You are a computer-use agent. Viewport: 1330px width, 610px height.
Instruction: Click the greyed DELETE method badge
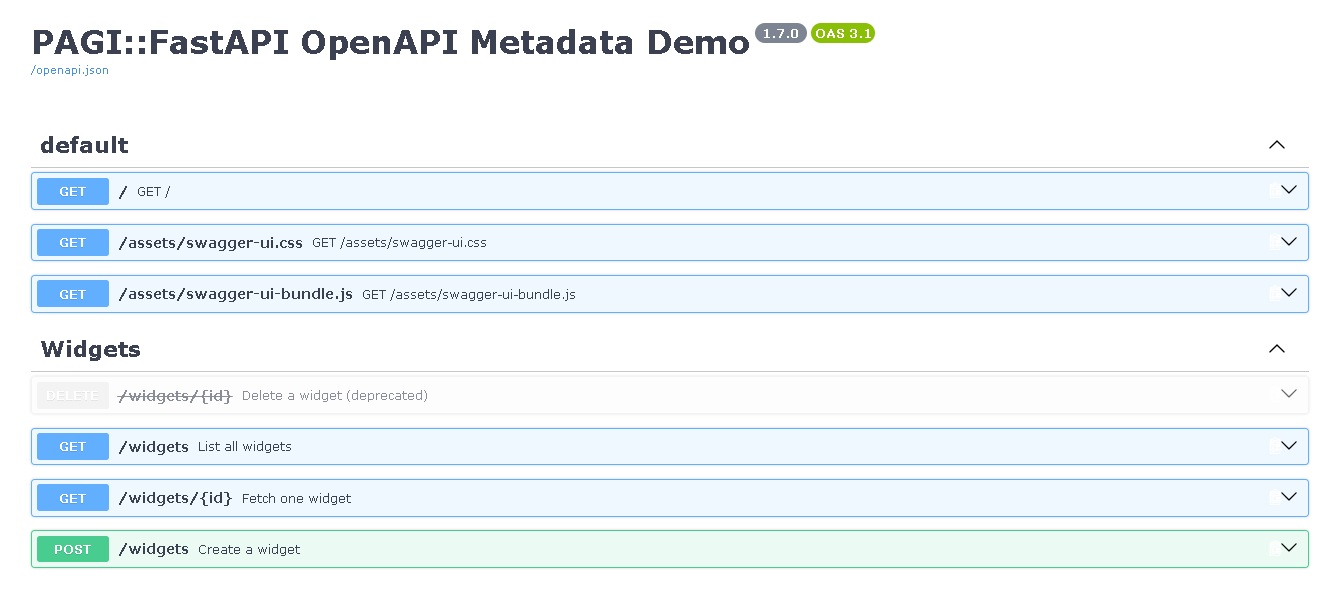point(73,395)
